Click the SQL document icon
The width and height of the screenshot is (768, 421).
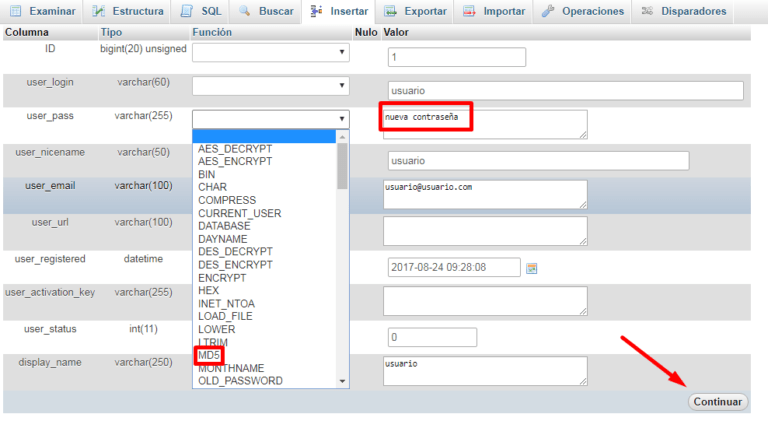(x=187, y=11)
